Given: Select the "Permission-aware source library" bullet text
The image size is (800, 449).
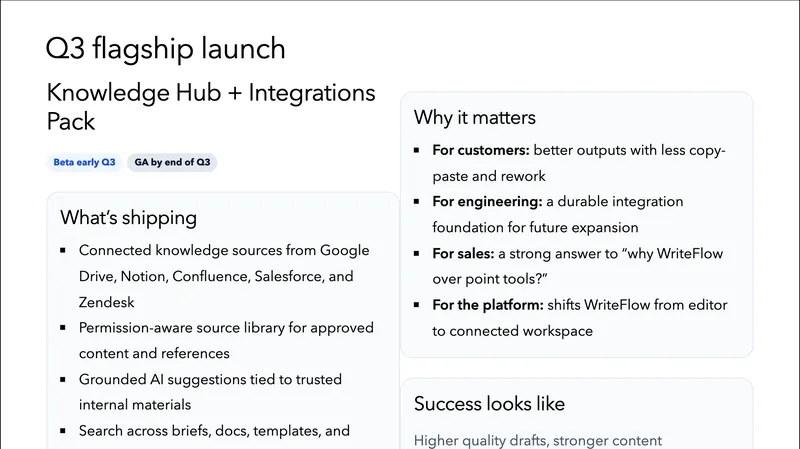Looking at the screenshot, I should click(x=226, y=328).
